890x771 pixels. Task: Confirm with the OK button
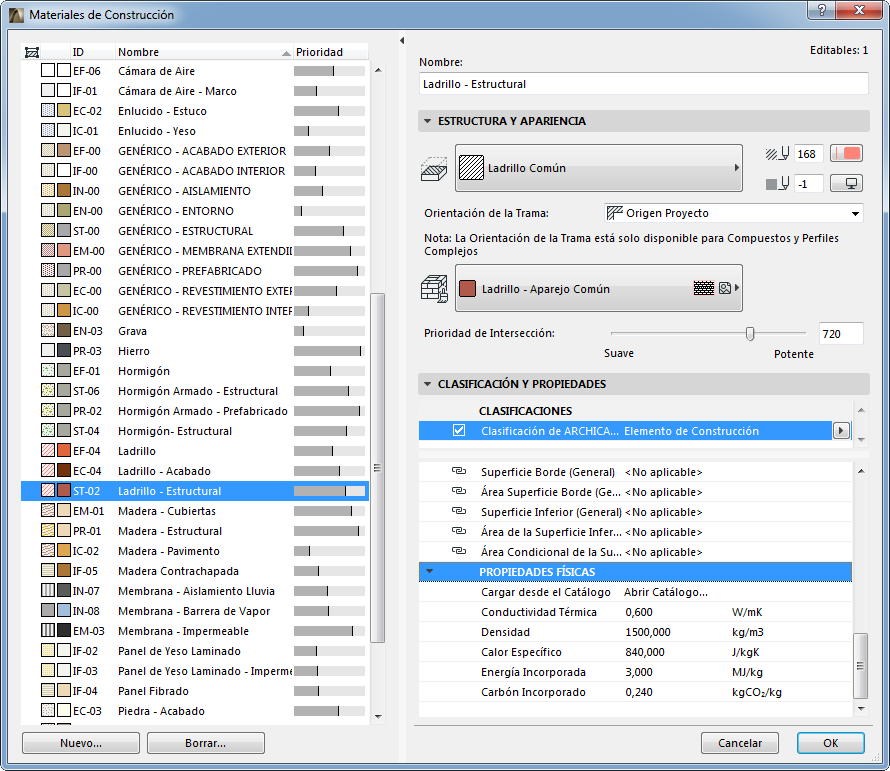click(830, 743)
